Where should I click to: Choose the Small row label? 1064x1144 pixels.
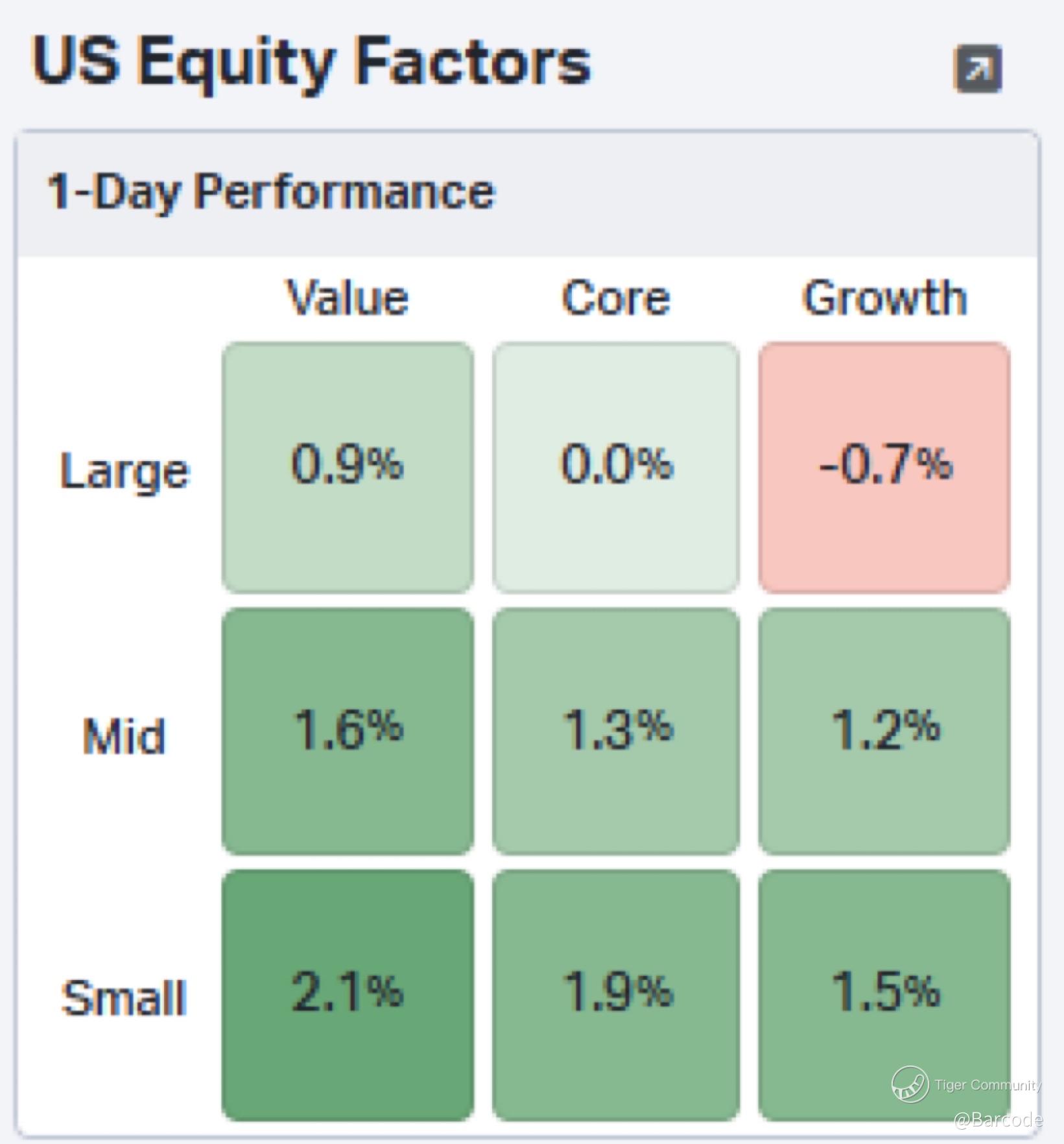124,997
